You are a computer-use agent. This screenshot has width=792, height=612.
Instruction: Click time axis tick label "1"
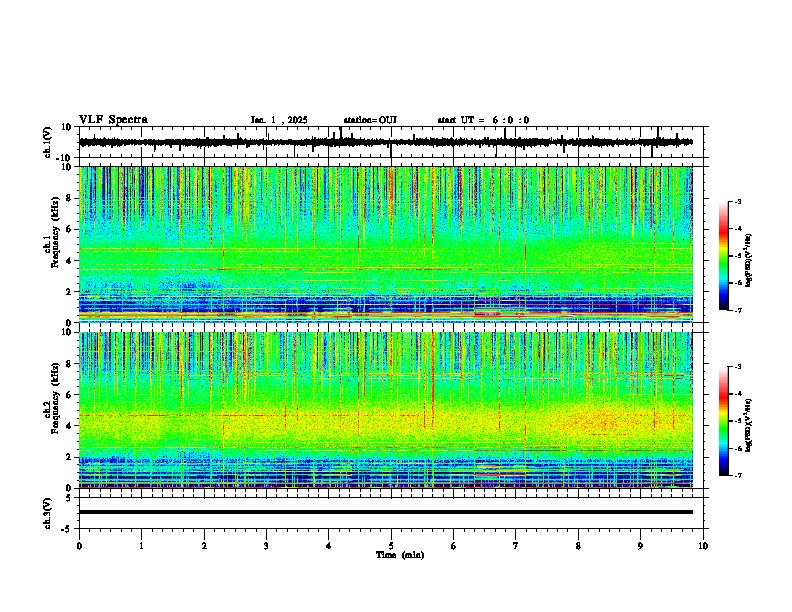141,546
